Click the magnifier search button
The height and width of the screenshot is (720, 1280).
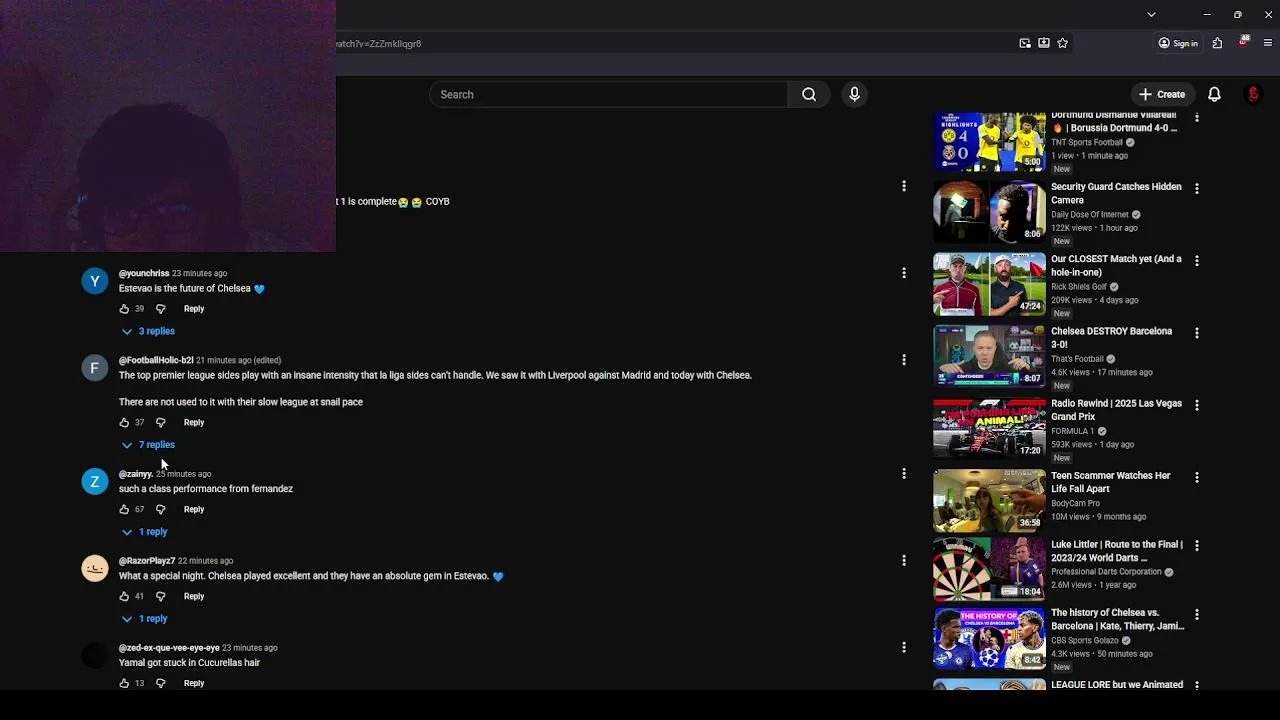click(809, 94)
